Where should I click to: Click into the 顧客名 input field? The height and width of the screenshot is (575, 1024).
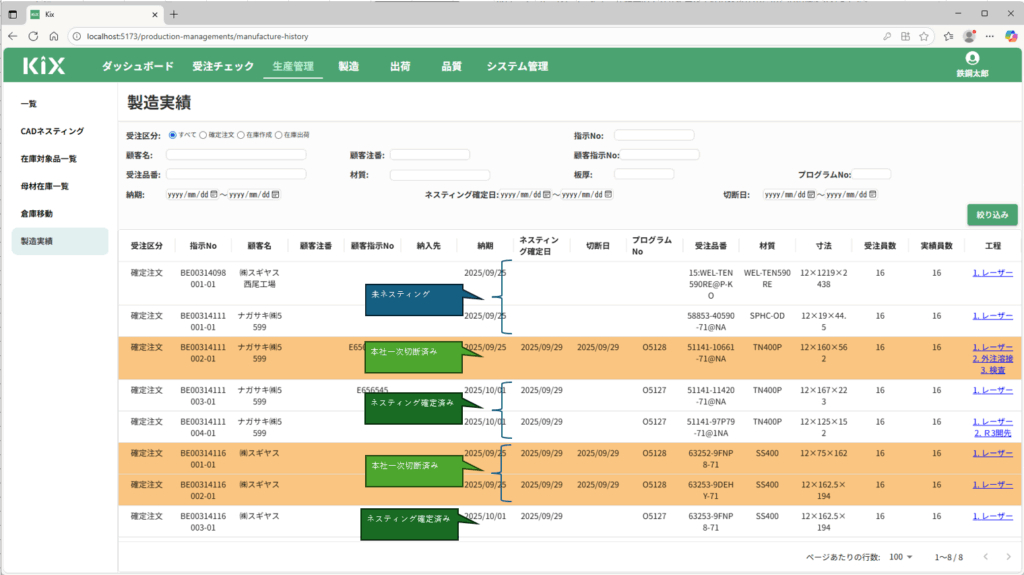236,155
